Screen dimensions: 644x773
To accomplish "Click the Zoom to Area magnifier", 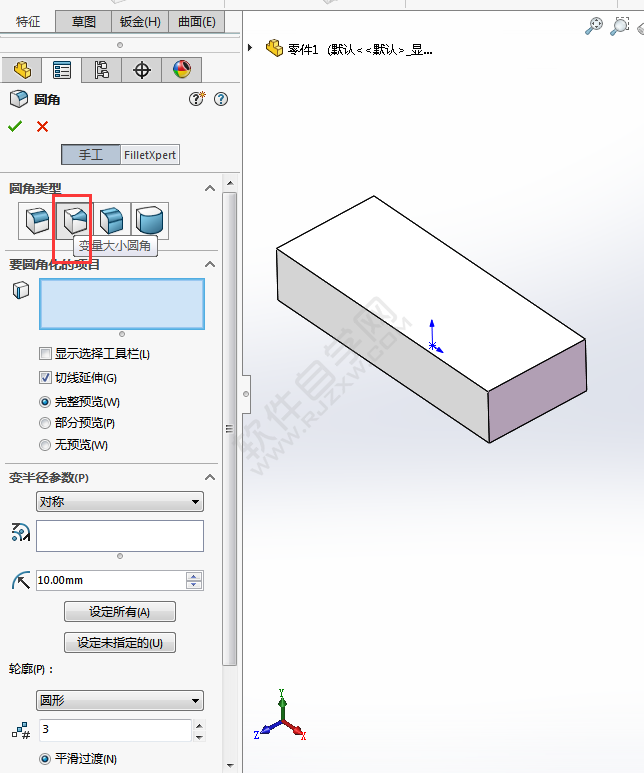I will (619, 26).
